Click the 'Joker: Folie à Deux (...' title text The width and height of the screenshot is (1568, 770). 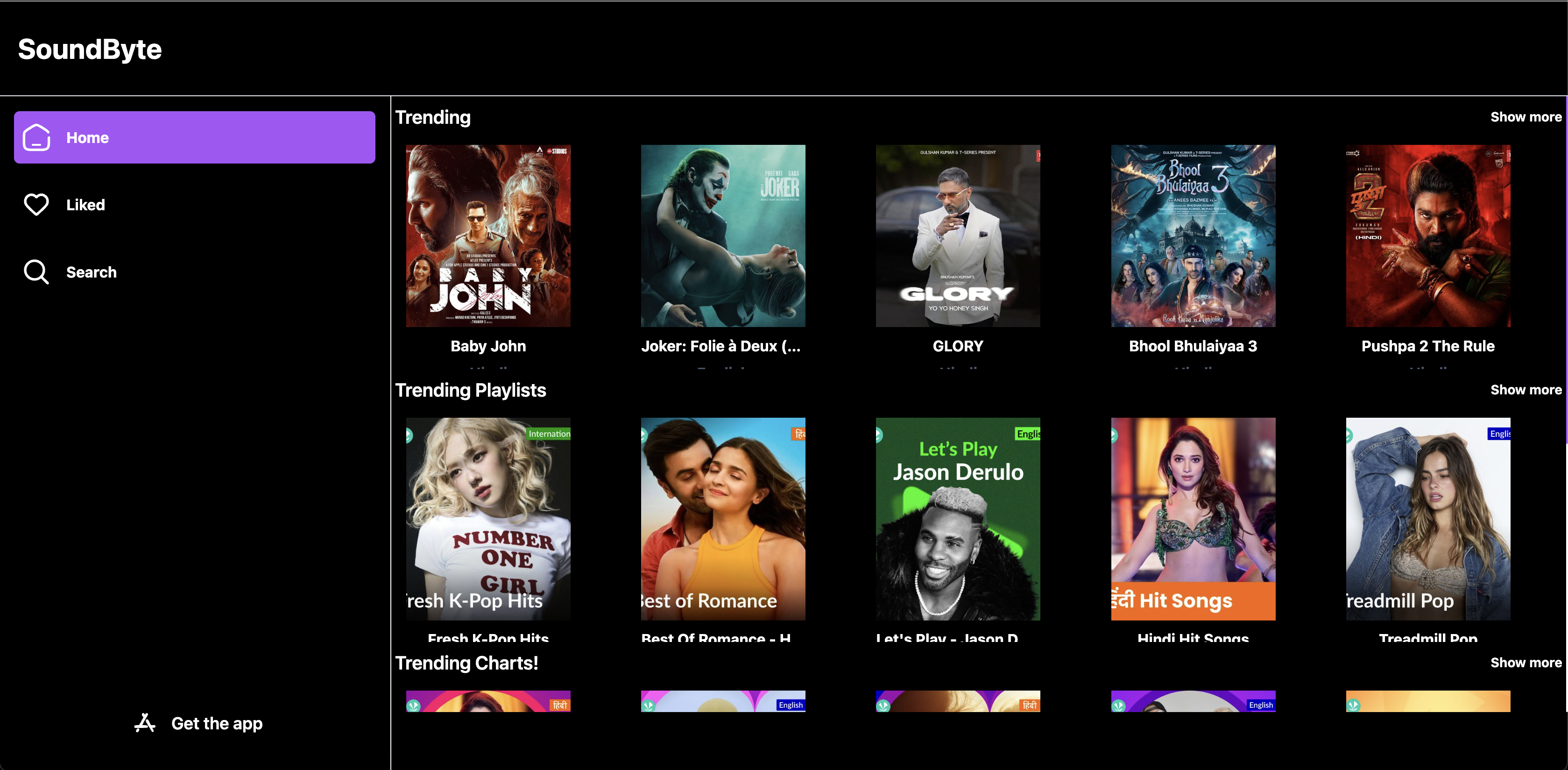[721, 346]
